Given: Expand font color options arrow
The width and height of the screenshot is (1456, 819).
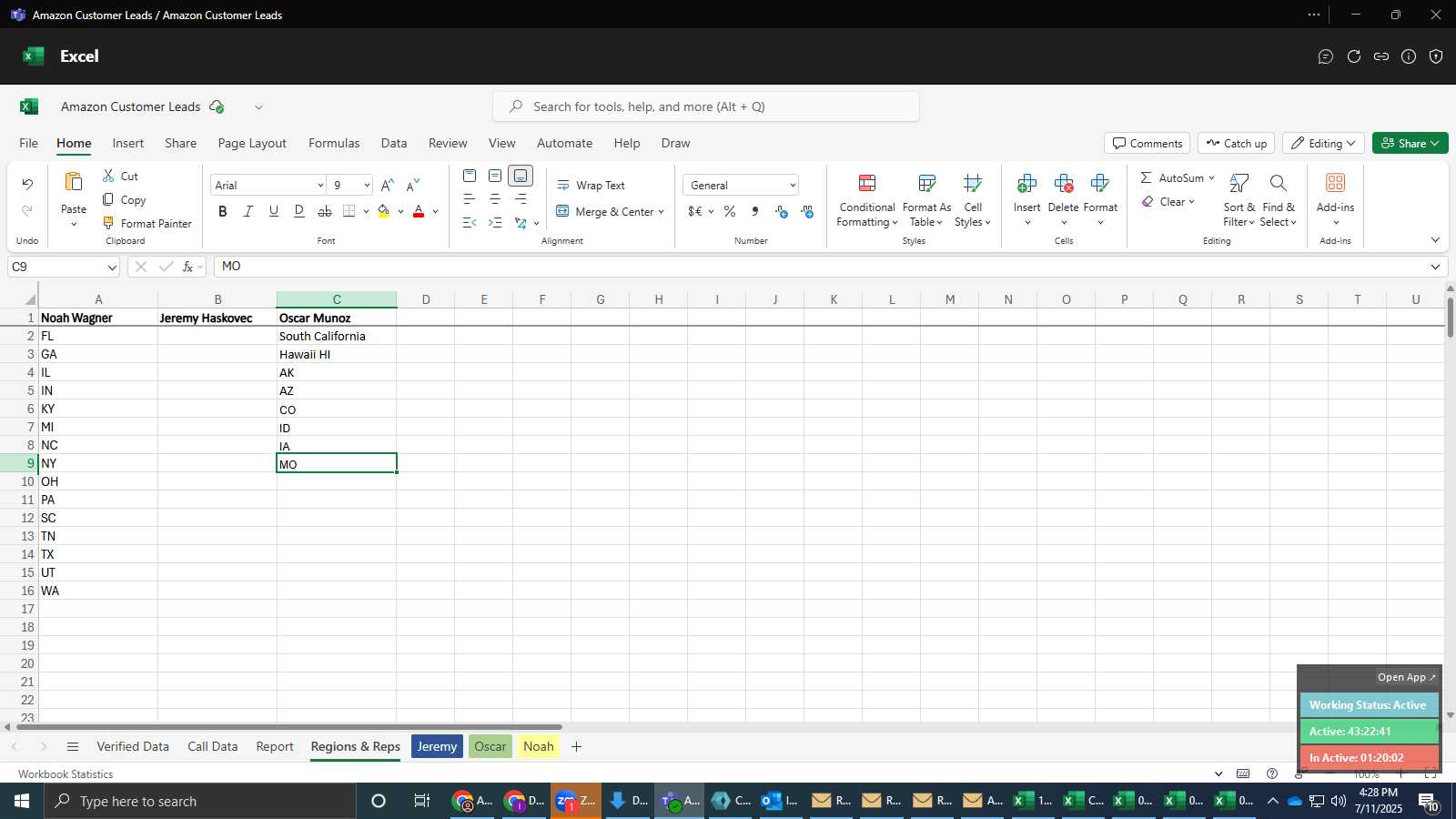Looking at the screenshot, I should pyautogui.click(x=435, y=211).
